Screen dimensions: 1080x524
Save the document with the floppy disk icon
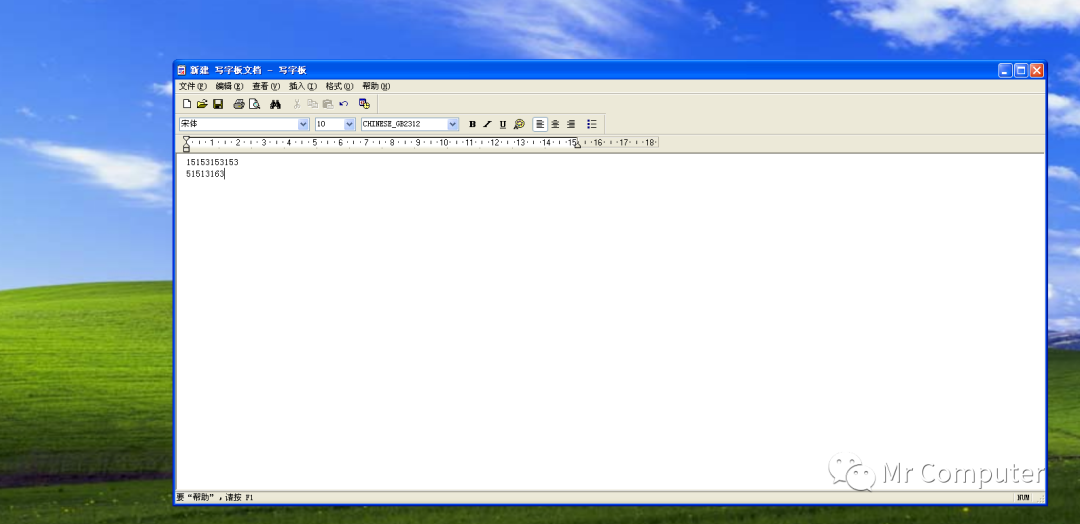(218, 104)
